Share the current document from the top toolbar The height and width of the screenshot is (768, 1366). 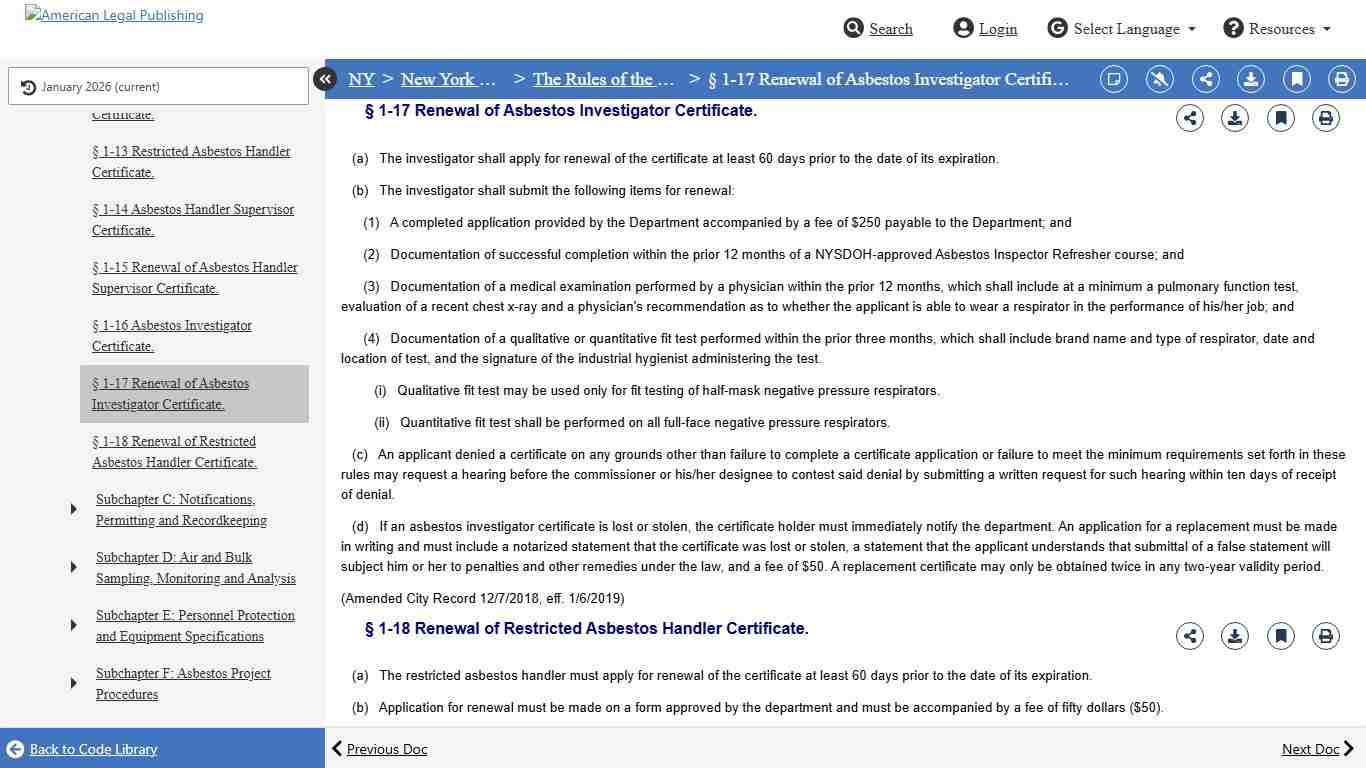point(1205,79)
